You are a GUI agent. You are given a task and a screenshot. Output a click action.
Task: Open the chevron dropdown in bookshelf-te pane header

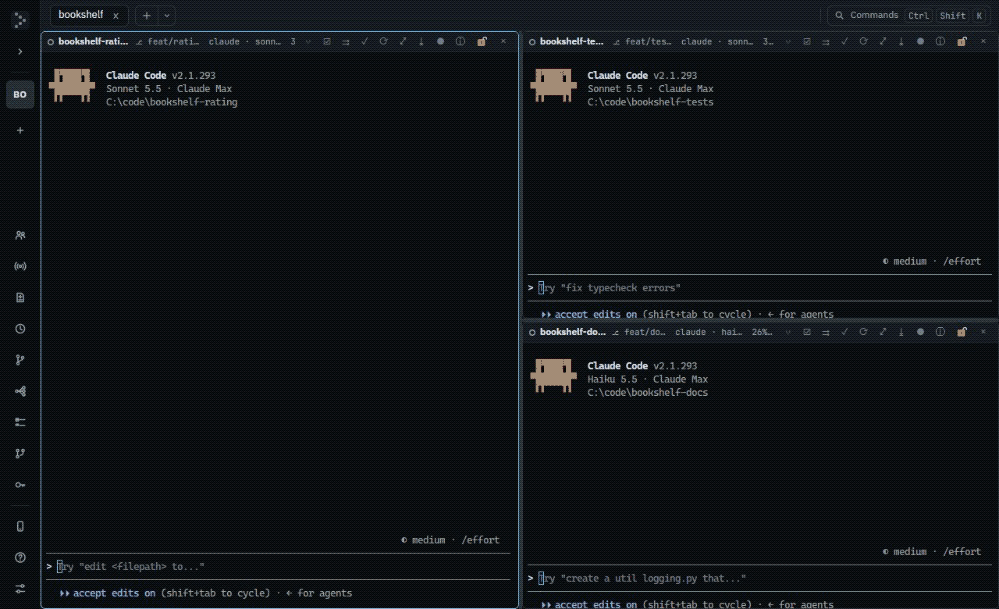(x=788, y=41)
